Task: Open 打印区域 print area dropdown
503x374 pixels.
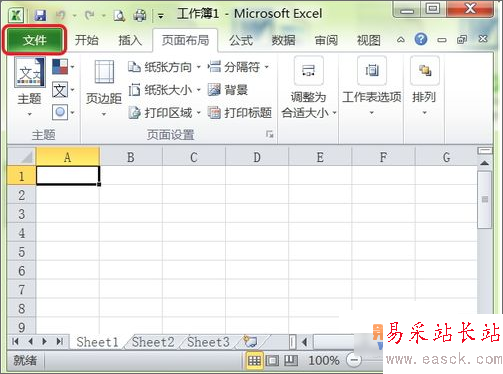Action: pos(164,113)
